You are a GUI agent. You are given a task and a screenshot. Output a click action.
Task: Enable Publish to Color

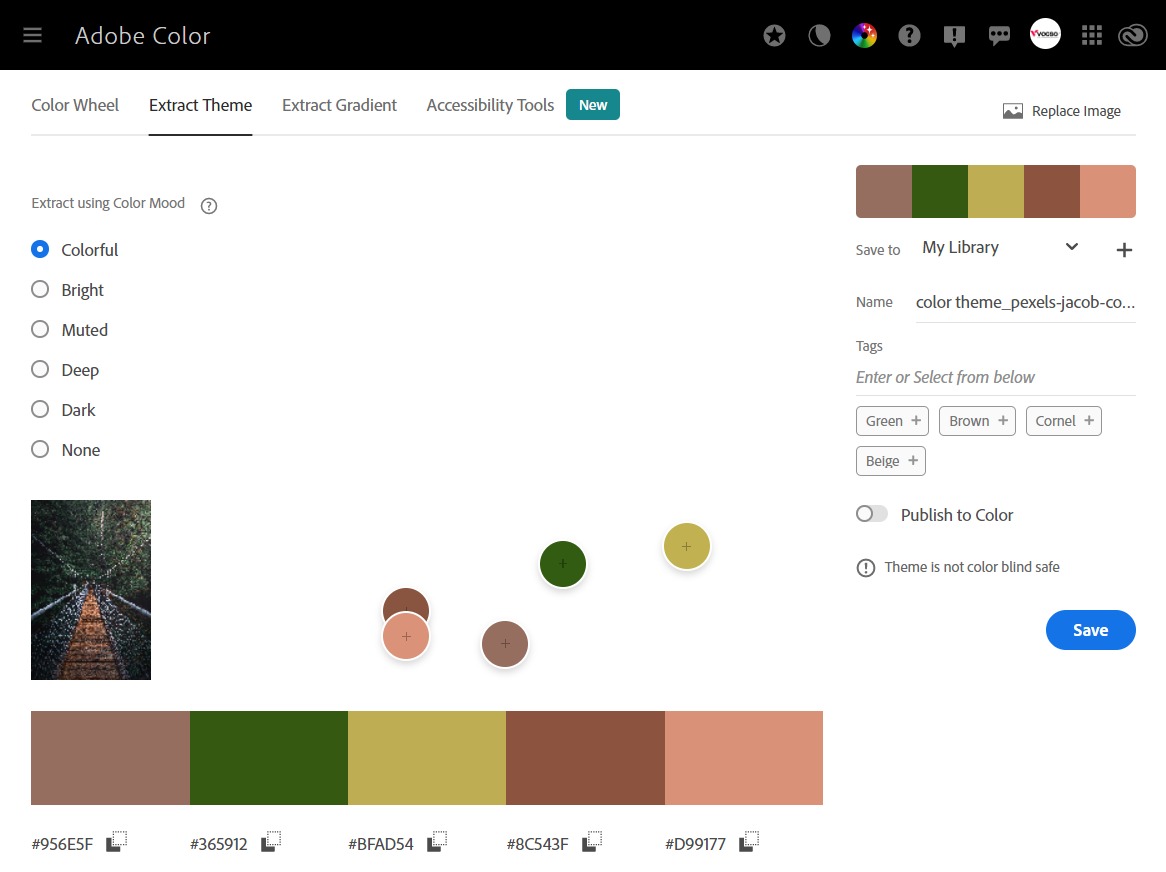tap(871, 513)
